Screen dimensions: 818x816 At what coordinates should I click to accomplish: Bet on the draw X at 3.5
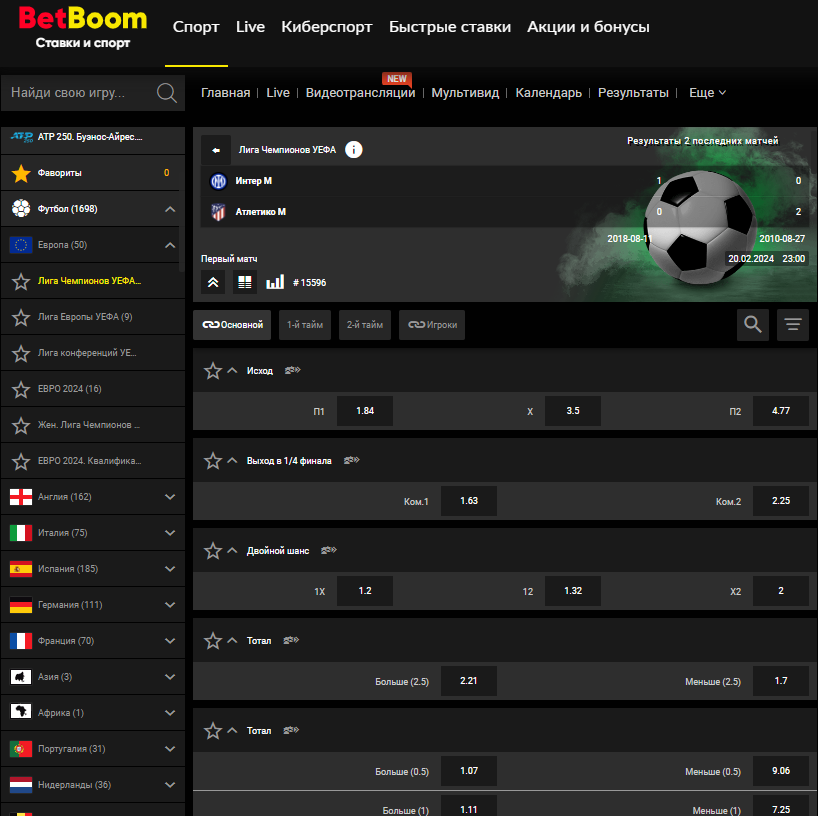573,411
